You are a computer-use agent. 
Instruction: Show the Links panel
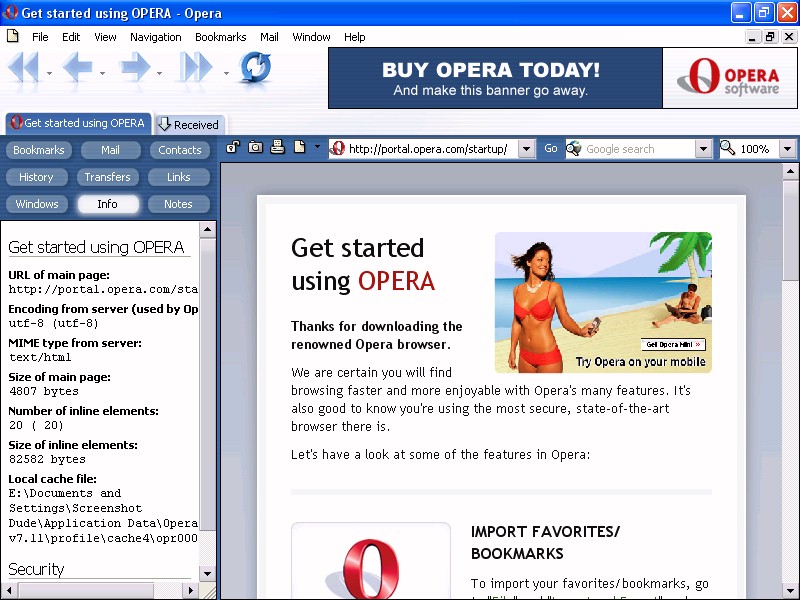click(x=179, y=177)
